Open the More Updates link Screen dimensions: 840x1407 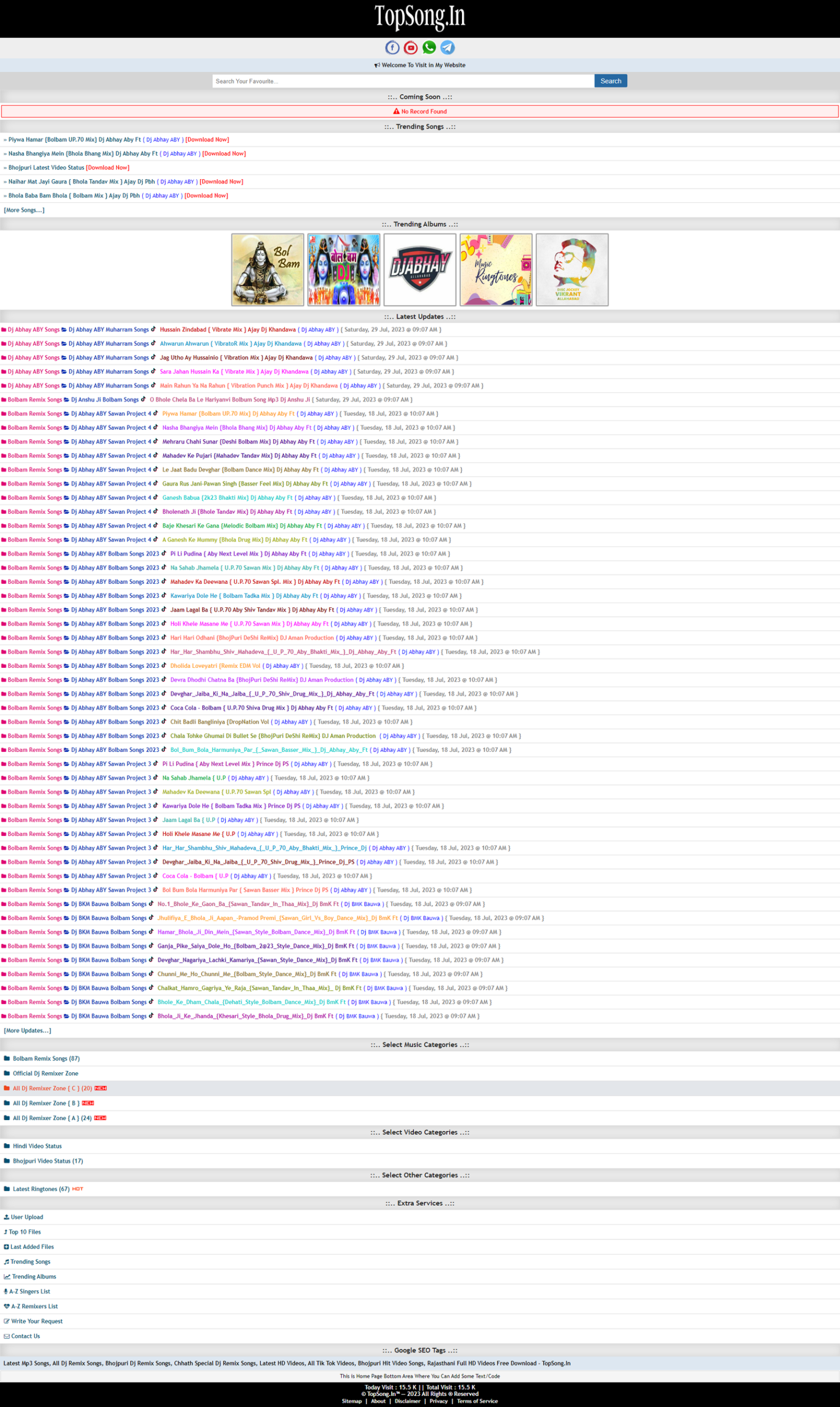click(27, 1031)
